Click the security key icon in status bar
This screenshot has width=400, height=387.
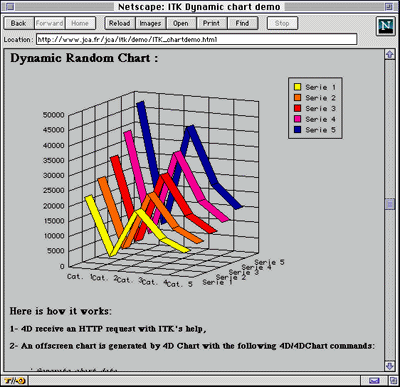point(14,380)
